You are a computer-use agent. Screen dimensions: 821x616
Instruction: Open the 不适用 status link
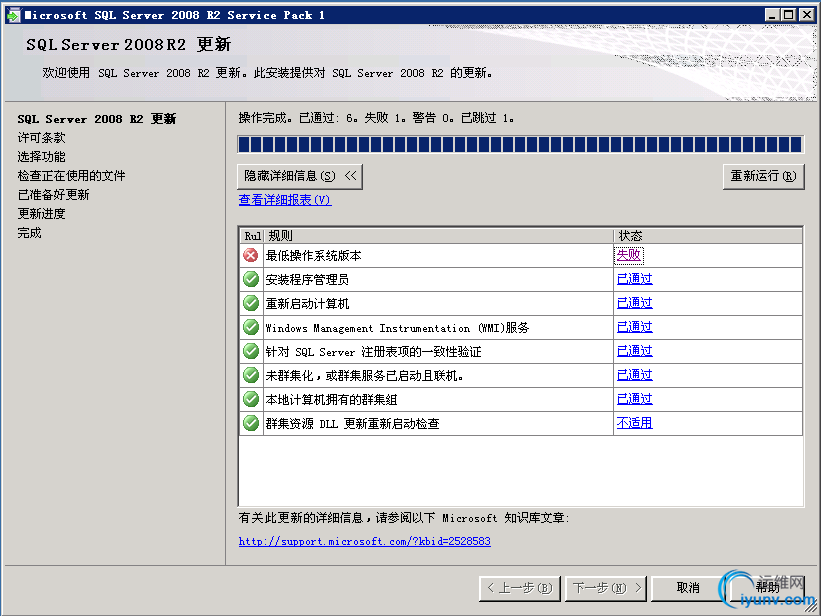(x=635, y=423)
